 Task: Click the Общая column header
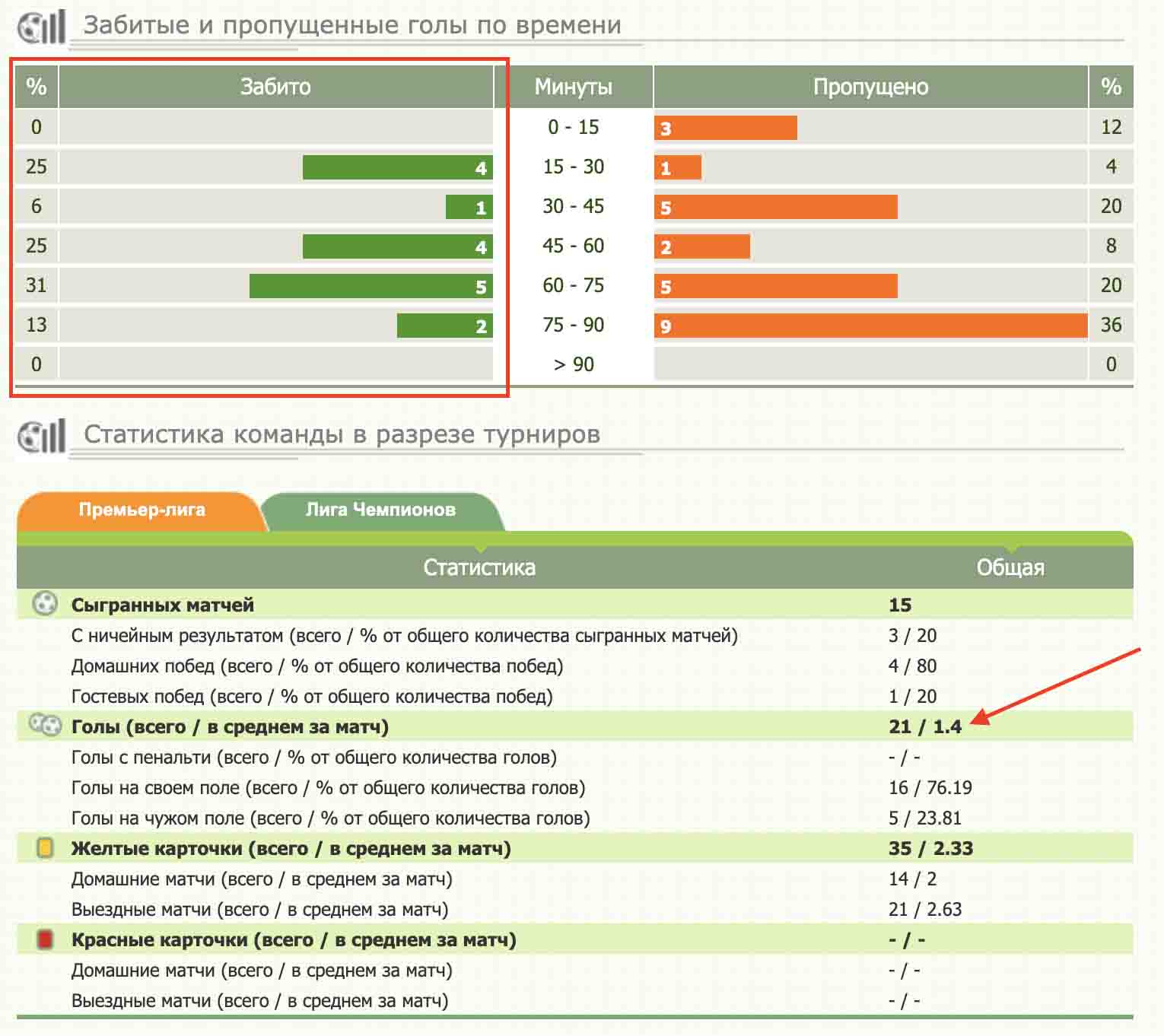point(1010,567)
